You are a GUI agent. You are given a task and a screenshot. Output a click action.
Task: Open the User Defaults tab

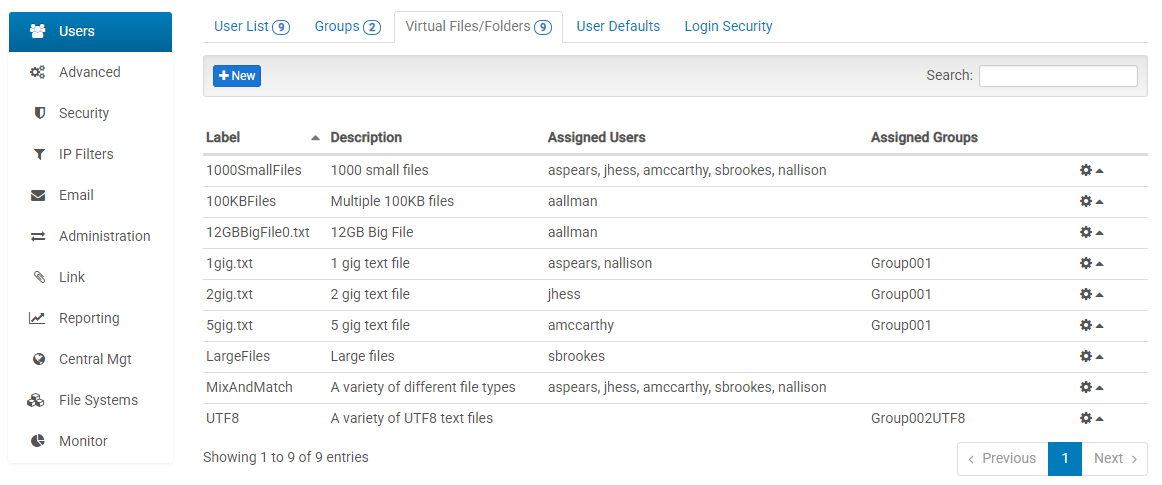(x=618, y=27)
